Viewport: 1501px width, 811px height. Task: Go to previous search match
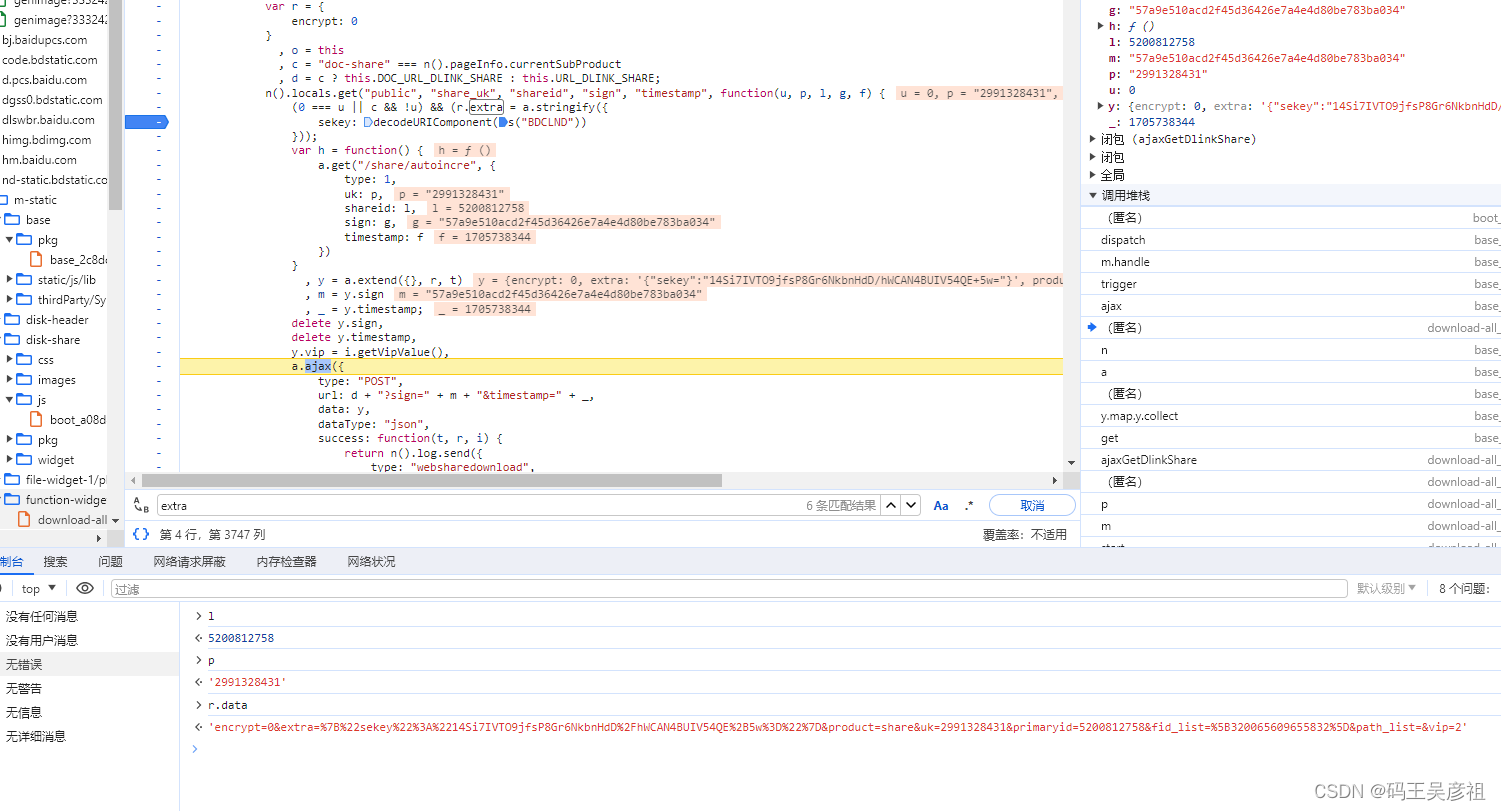coord(891,505)
